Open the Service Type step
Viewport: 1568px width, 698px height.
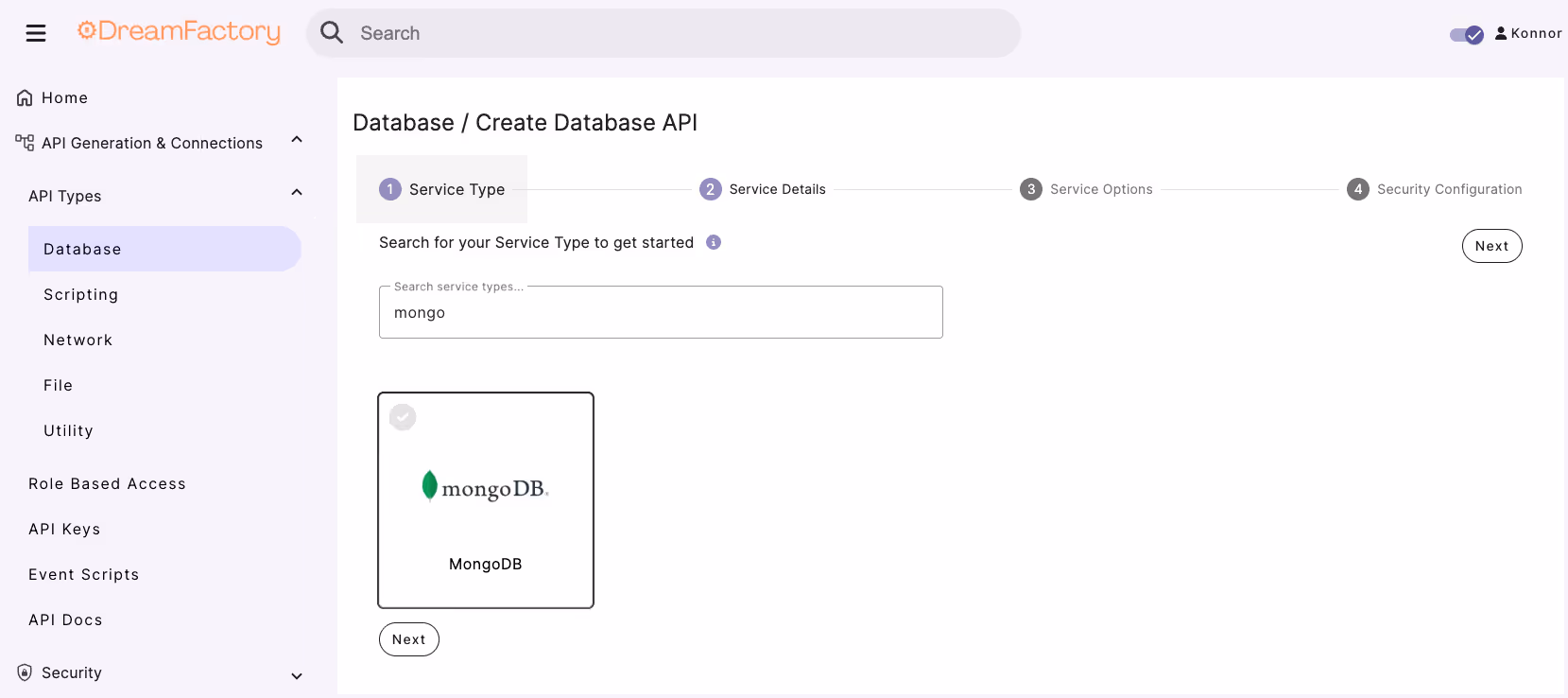click(x=441, y=189)
